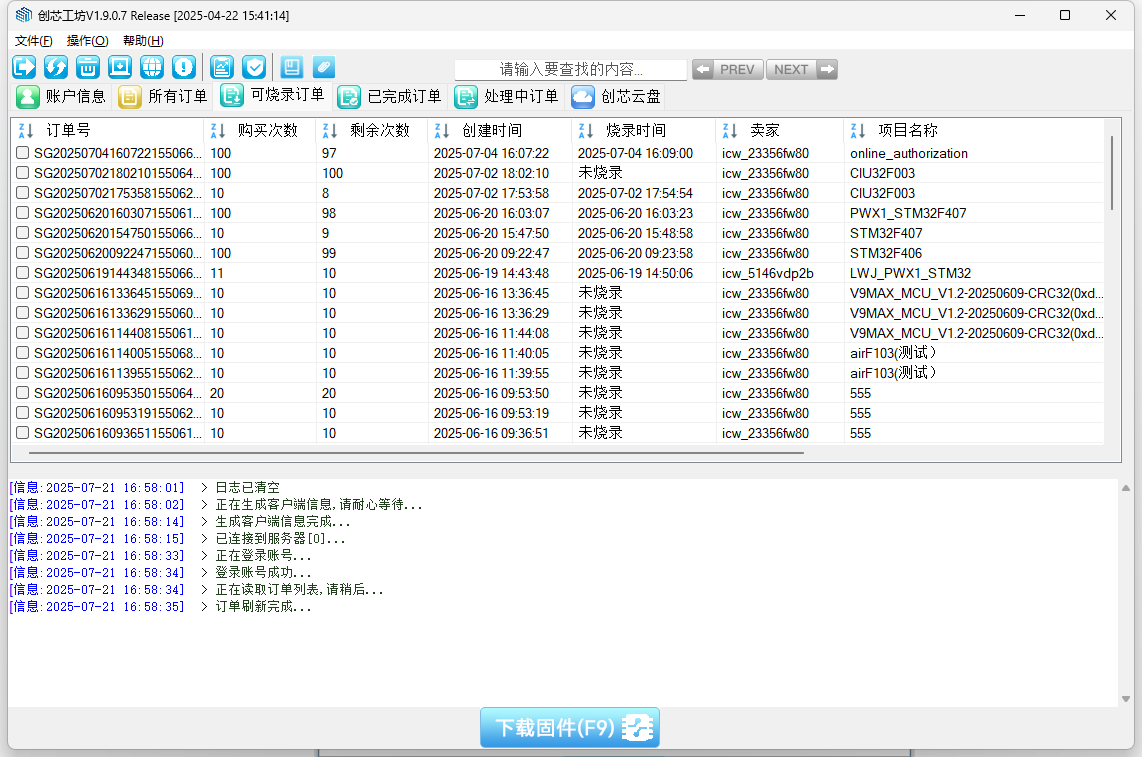Click the exclamation info toolbar icon
The width and height of the screenshot is (1142, 757).
coord(184,67)
